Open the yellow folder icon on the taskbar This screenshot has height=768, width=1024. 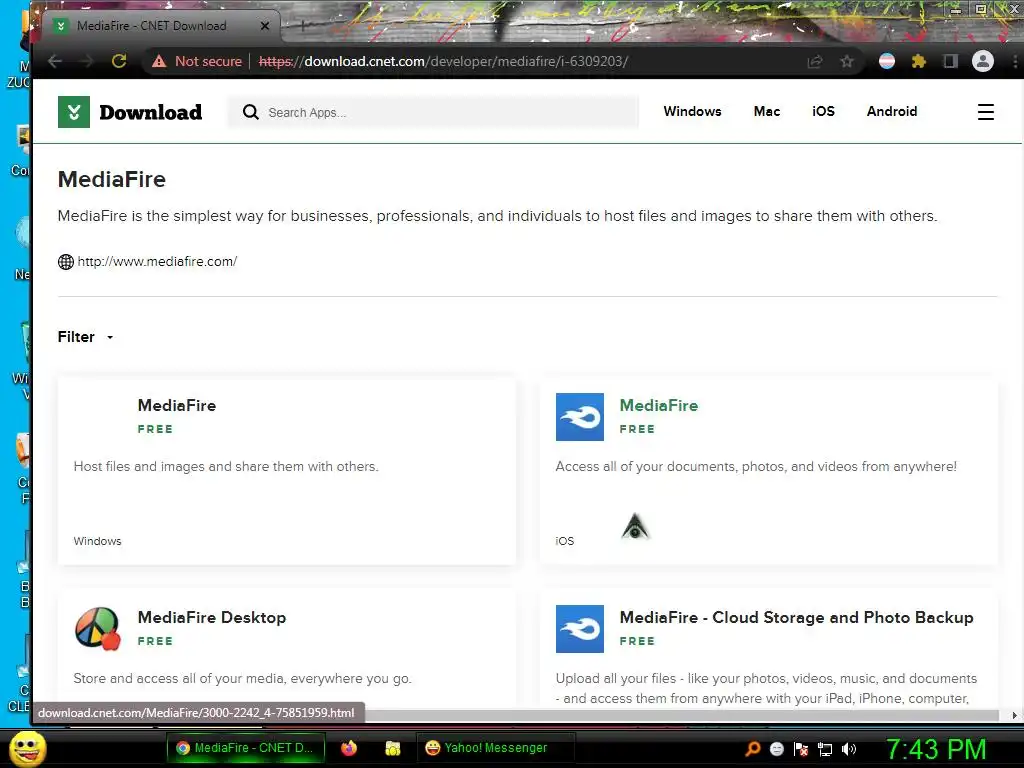[392, 748]
